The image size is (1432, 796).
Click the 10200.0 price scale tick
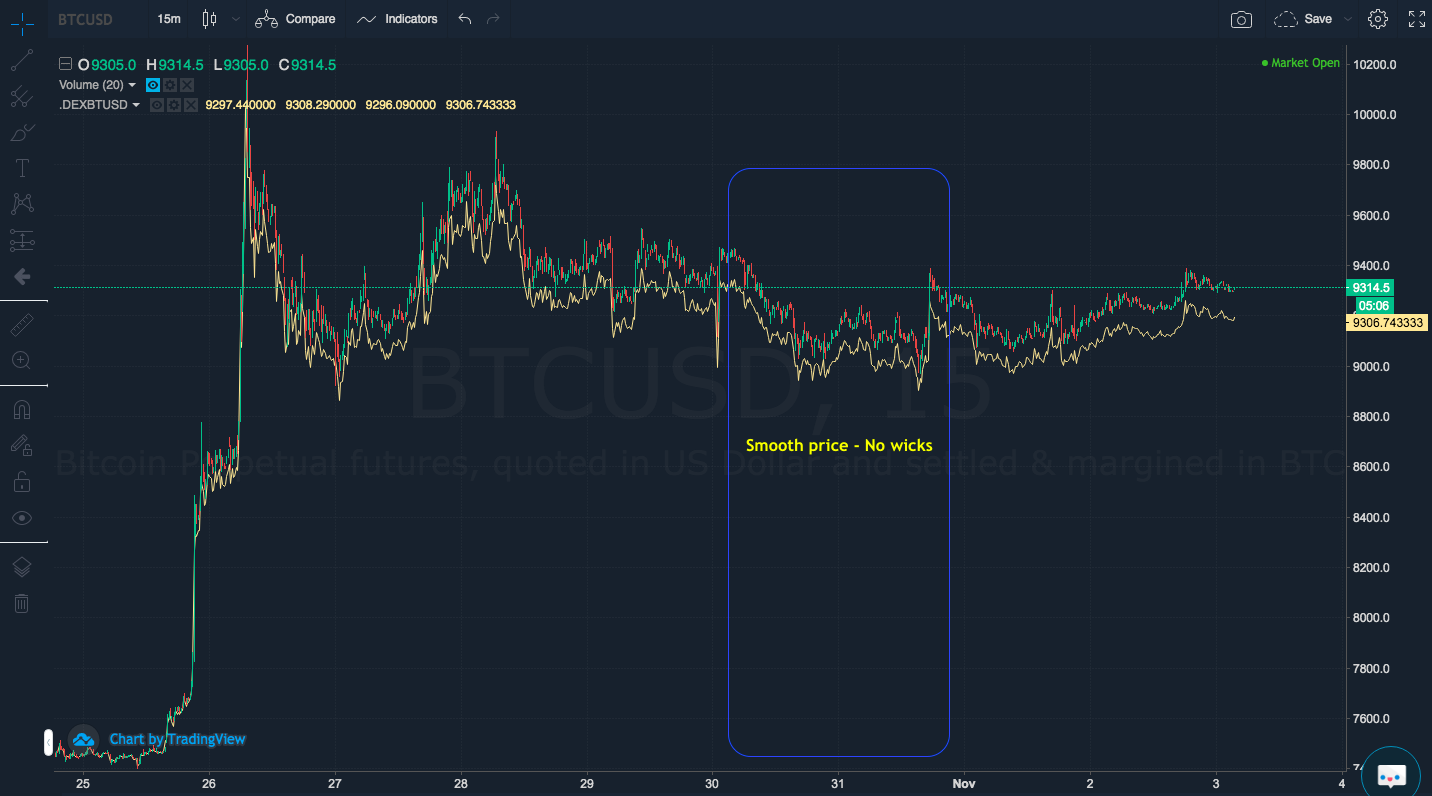pos(1374,65)
